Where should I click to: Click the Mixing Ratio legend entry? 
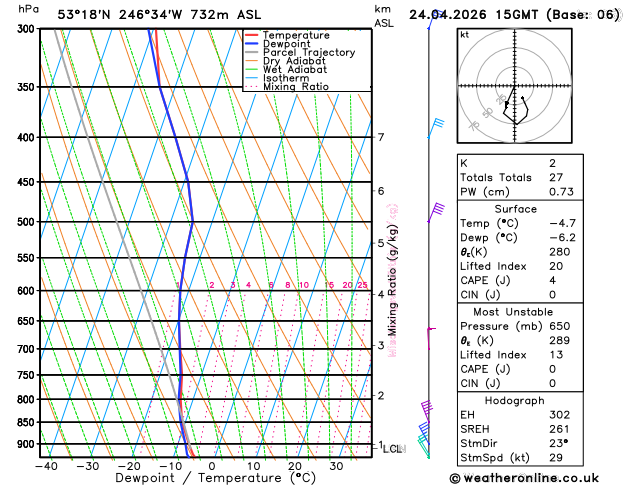[x=287, y=87]
